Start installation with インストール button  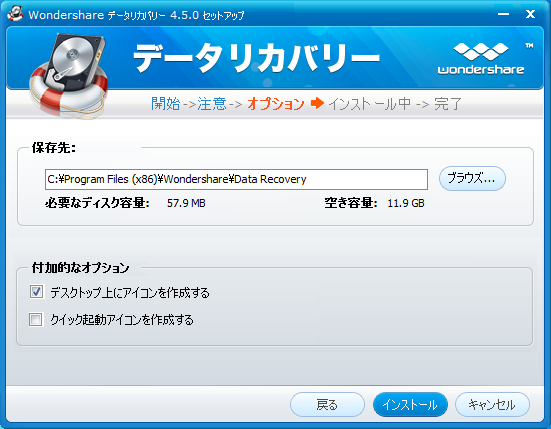[410, 404]
